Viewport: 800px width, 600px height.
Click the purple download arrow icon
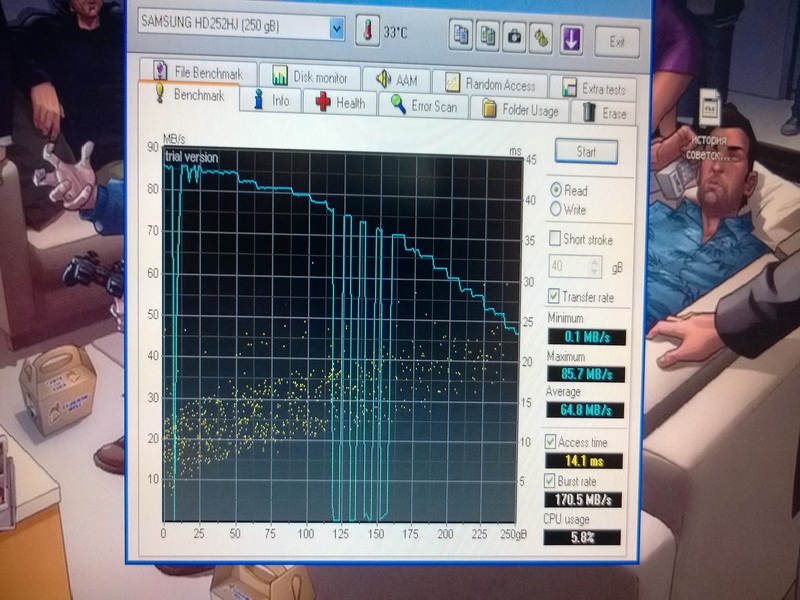571,39
